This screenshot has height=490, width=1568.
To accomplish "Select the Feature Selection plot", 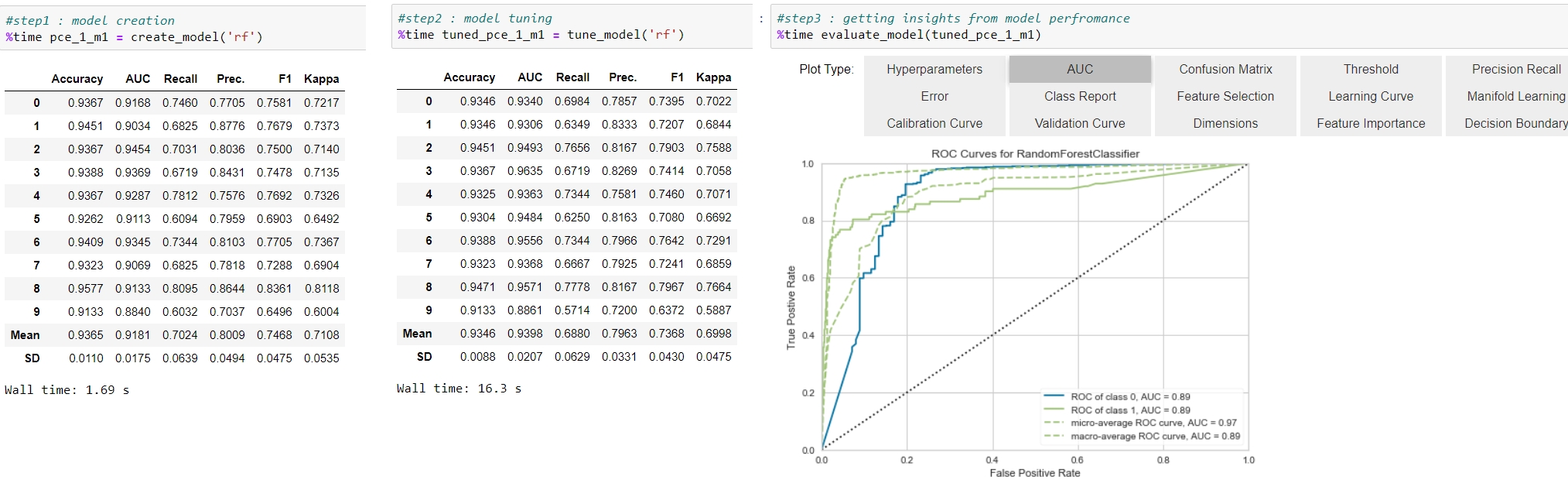I will point(1225,96).
